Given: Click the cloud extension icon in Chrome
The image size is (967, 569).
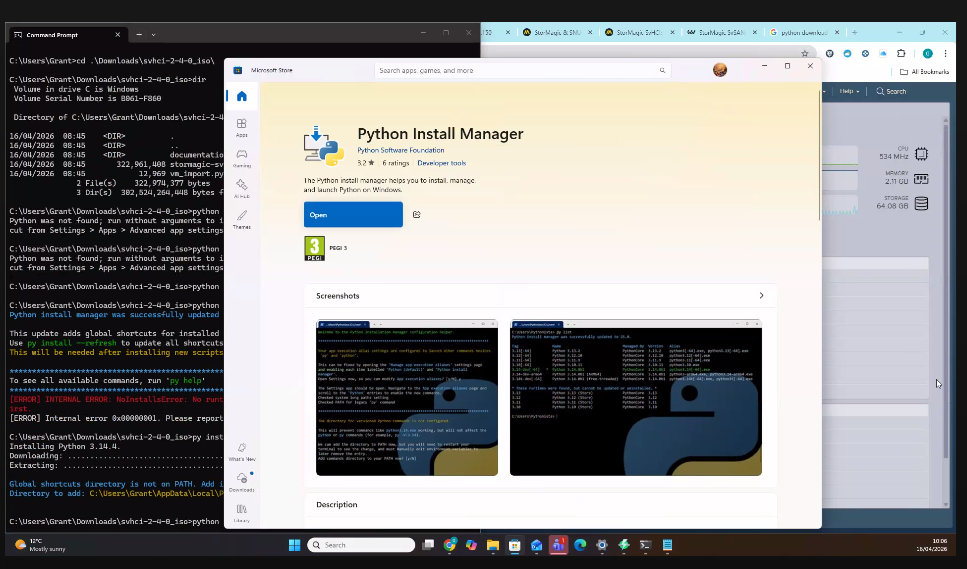Looking at the screenshot, I should coord(883,54).
